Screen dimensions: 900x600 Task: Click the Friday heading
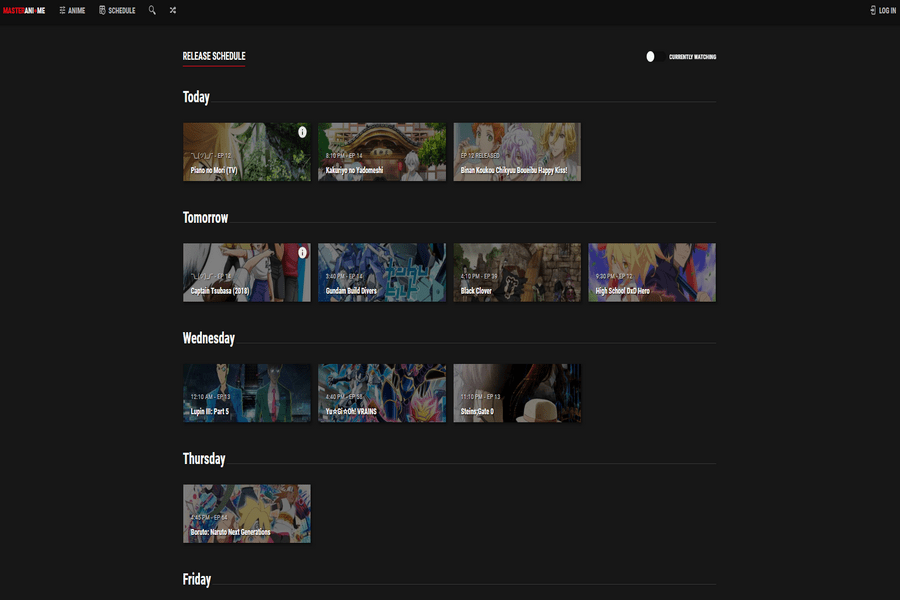(x=197, y=579)
